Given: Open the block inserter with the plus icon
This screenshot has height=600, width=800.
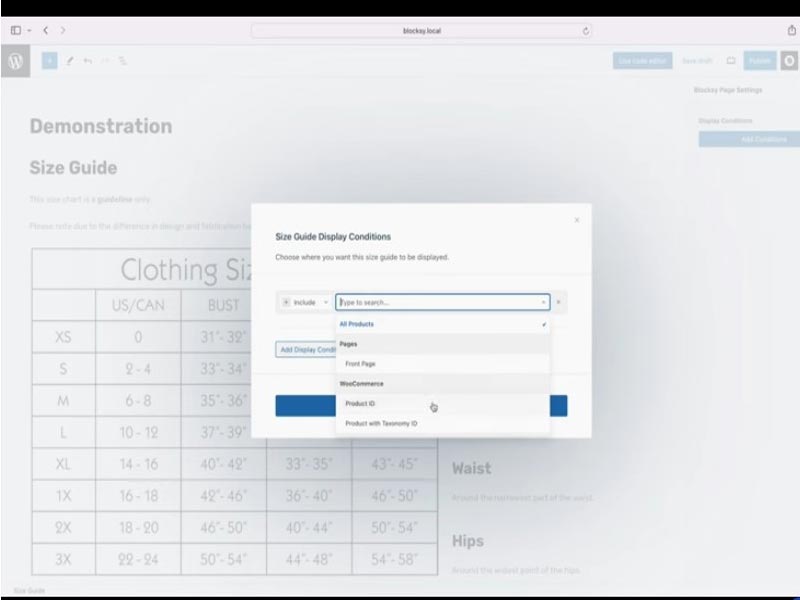Looking at the screenshot, I should pos(49,60).
